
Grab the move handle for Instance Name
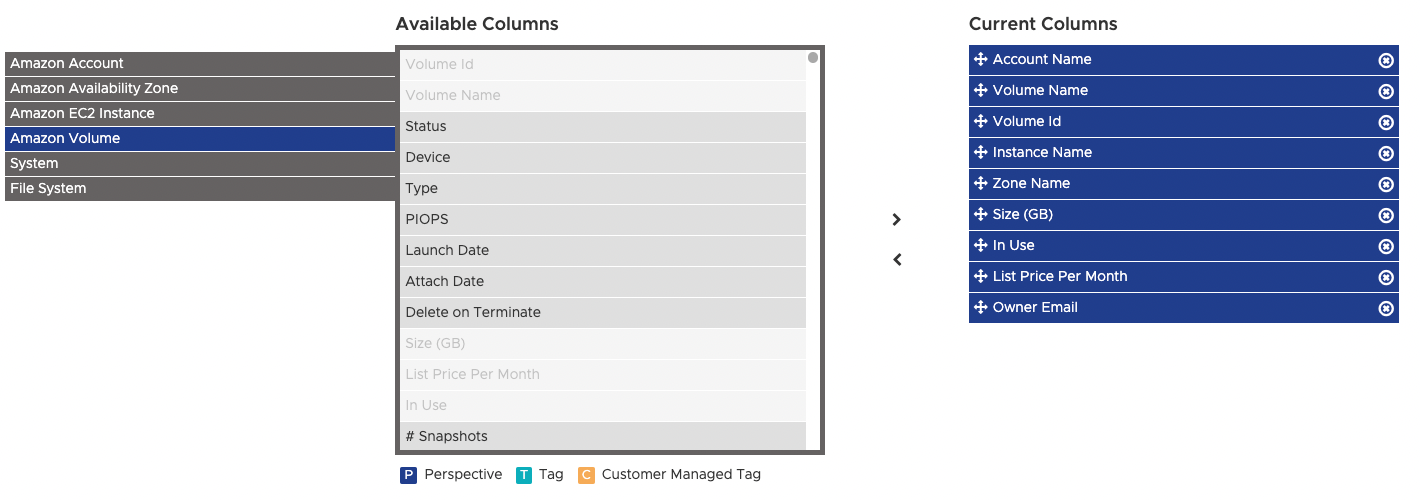point(980,153)
